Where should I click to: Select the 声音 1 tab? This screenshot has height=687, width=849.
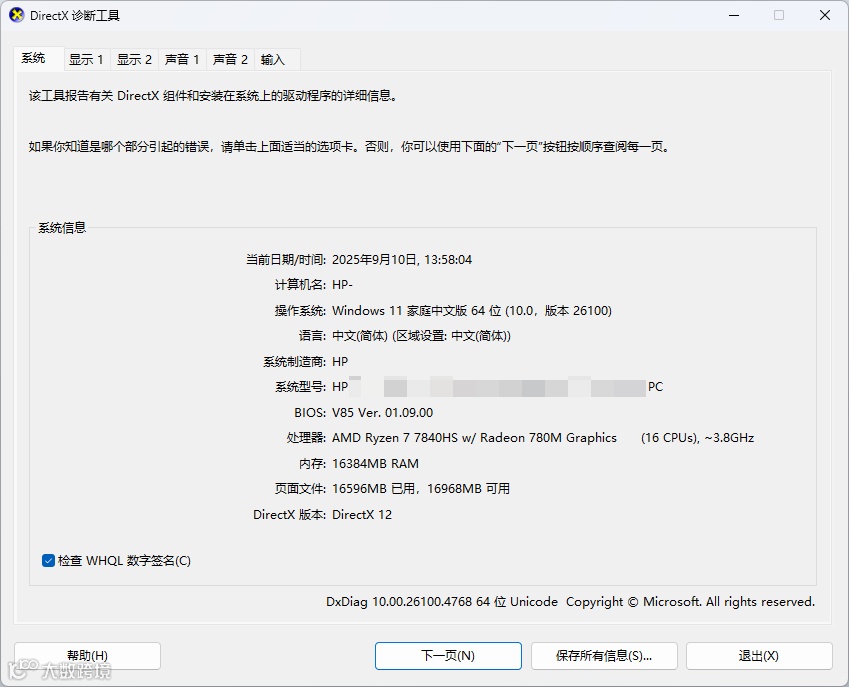pyautogui.click(x=182, y=59)
